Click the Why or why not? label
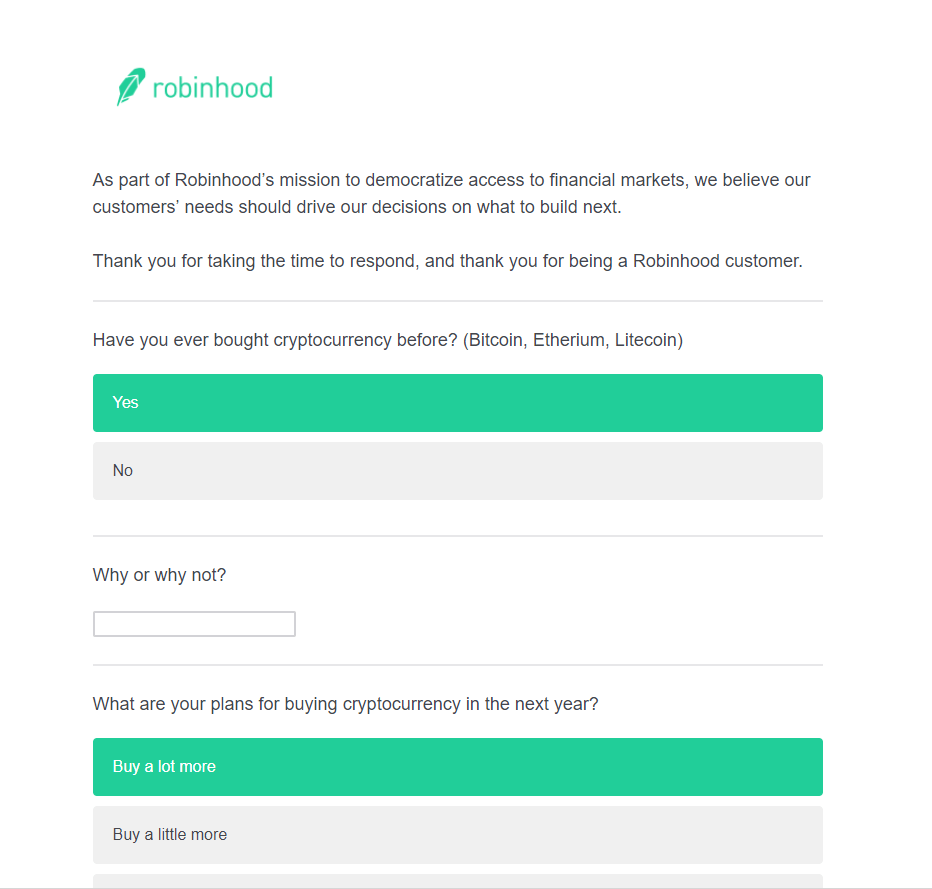932x889 pixels. pos(159,575)
